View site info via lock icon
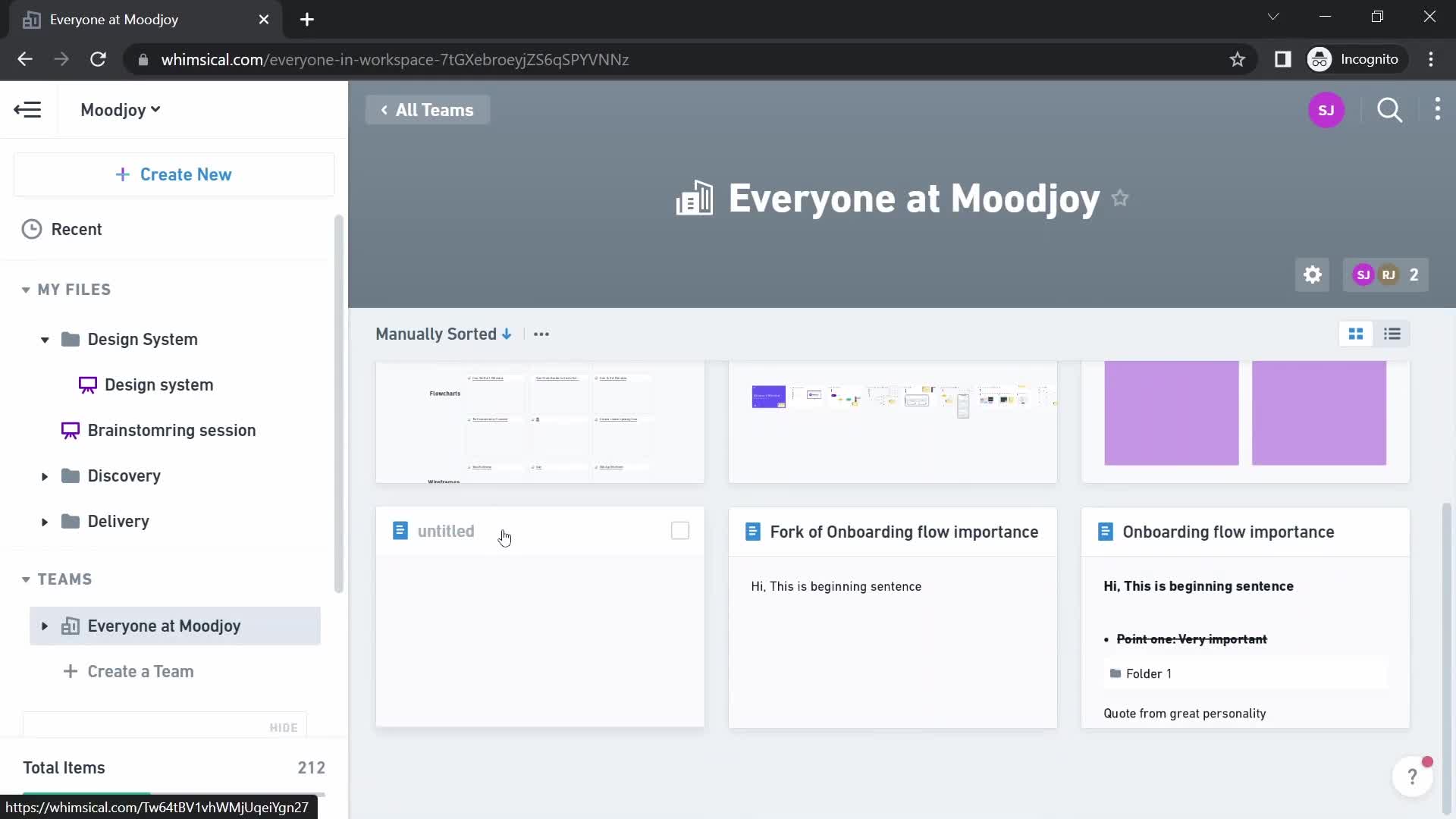The width and height of the screenshot is (1456, 819). (143, 60)
